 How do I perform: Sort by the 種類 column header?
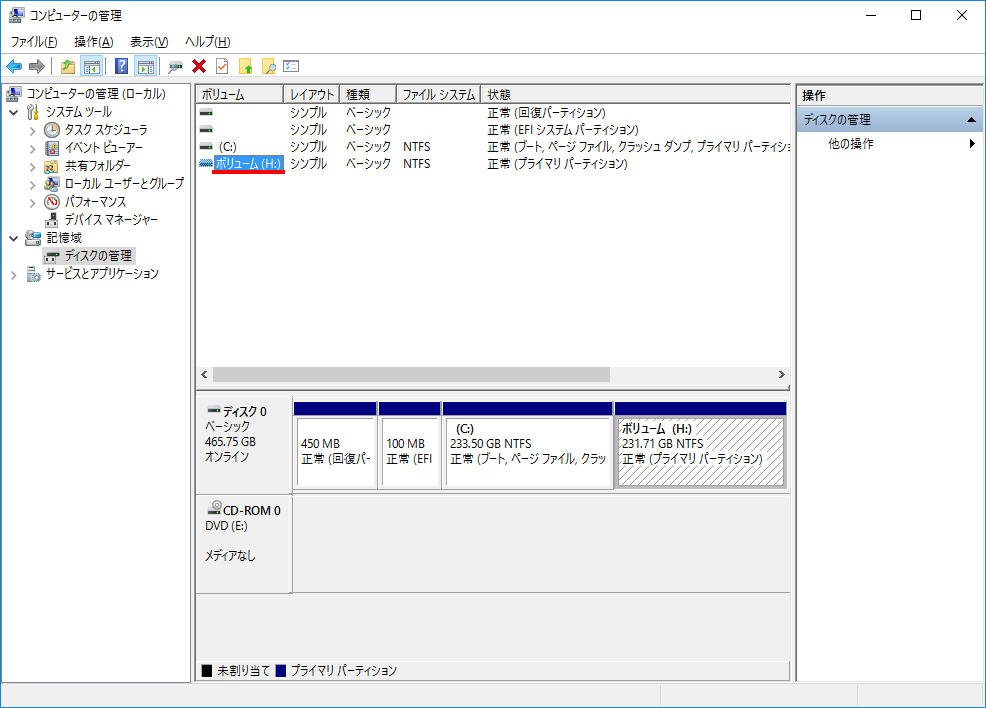pos(368,94)
